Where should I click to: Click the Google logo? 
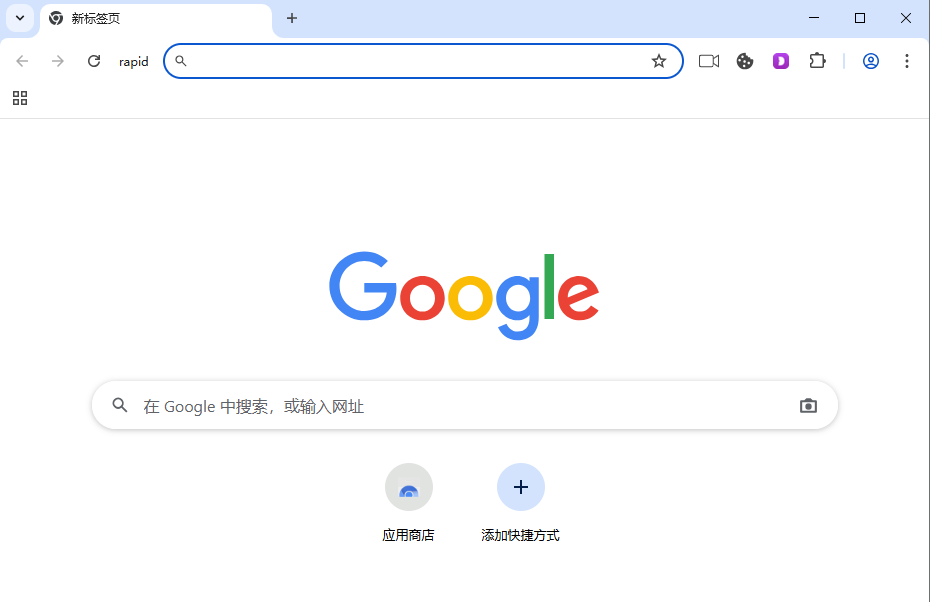click(x=464, y=295)
